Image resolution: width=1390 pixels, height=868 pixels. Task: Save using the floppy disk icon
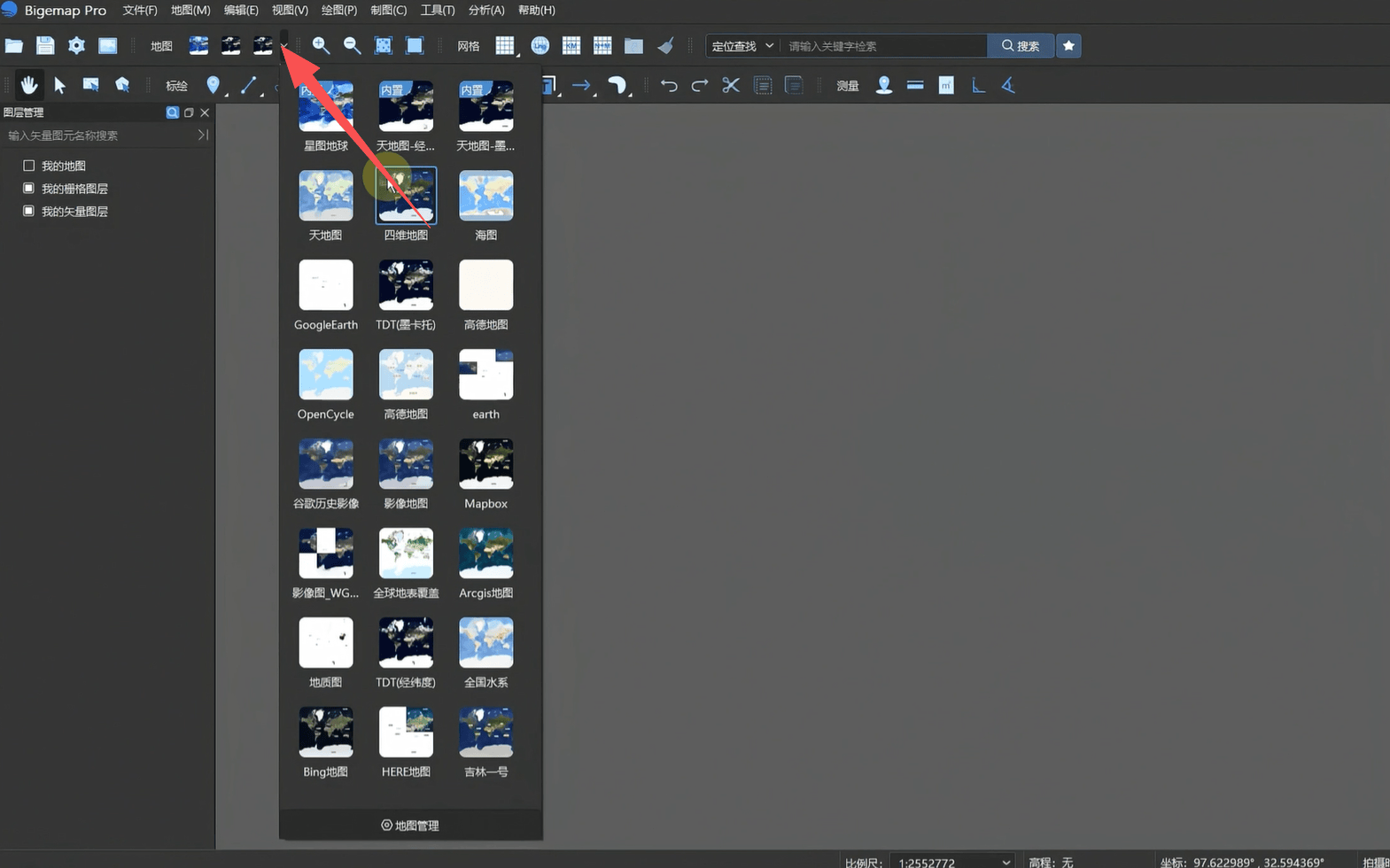coord(45,46)
